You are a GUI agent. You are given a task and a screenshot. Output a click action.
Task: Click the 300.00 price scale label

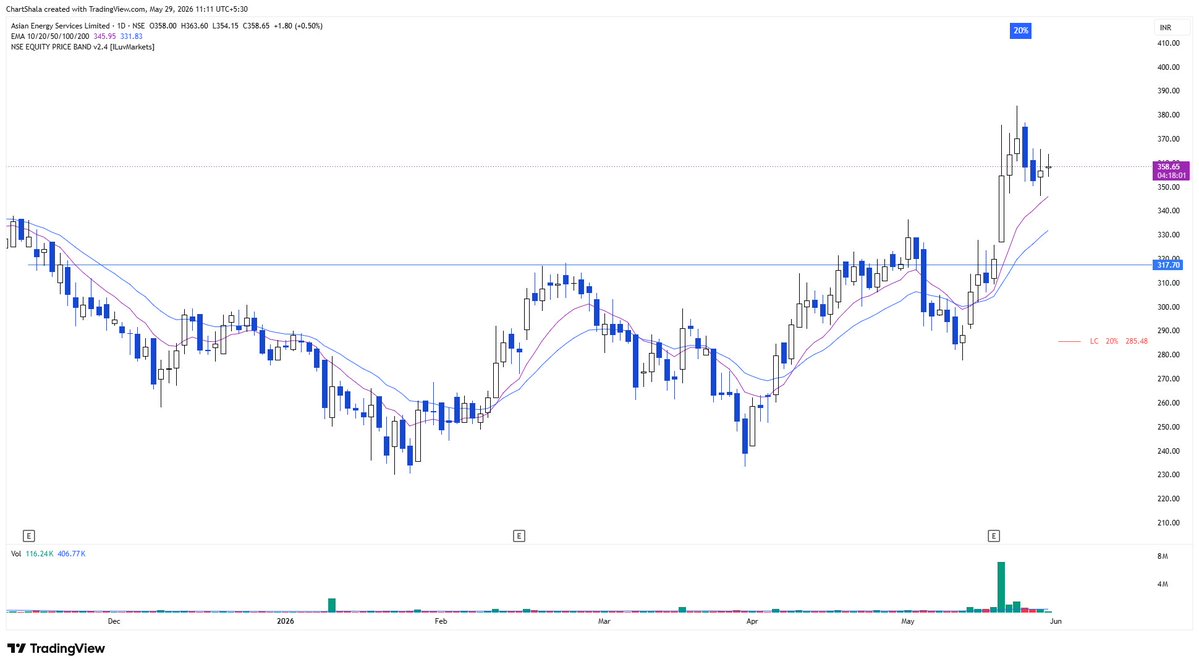[x=1168, y=307]
